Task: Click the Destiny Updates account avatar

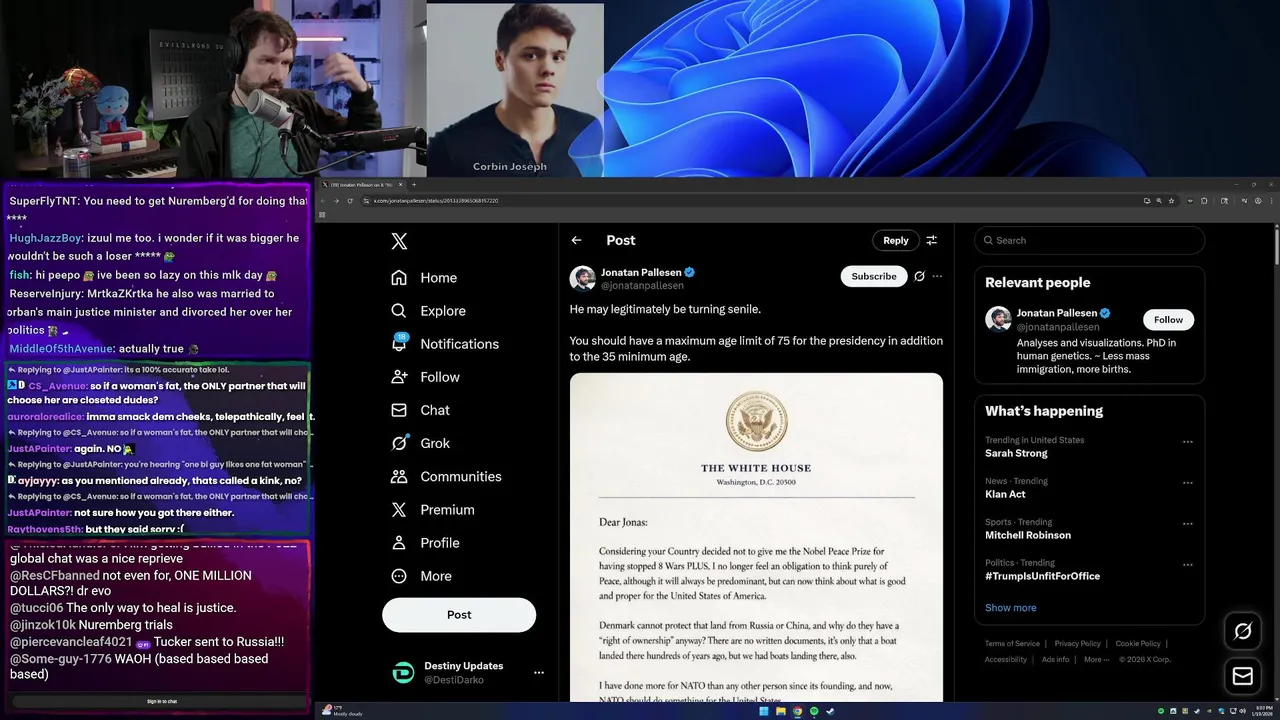Action: tap(402, 673)
